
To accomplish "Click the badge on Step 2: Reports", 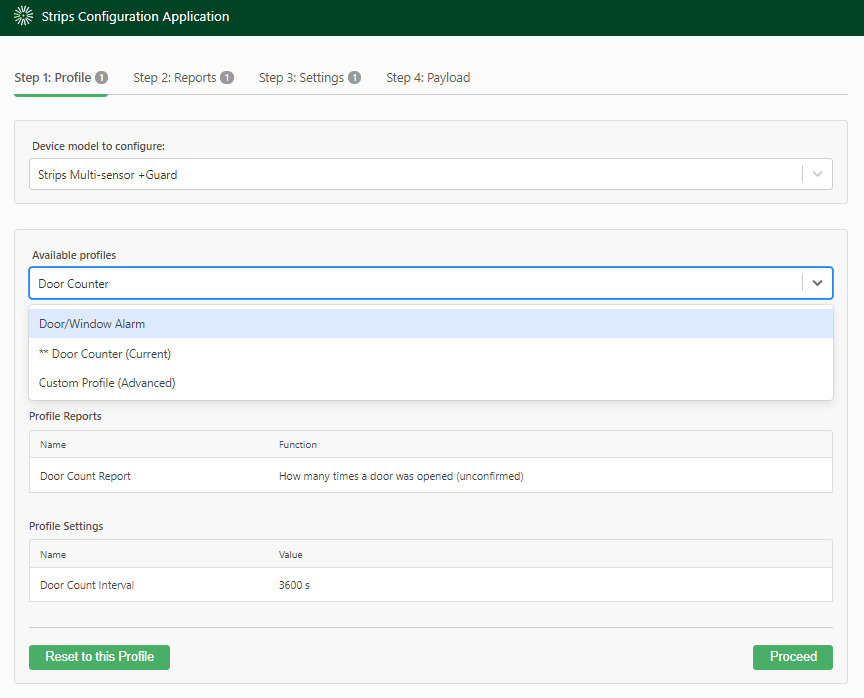I will pos(227,78).
